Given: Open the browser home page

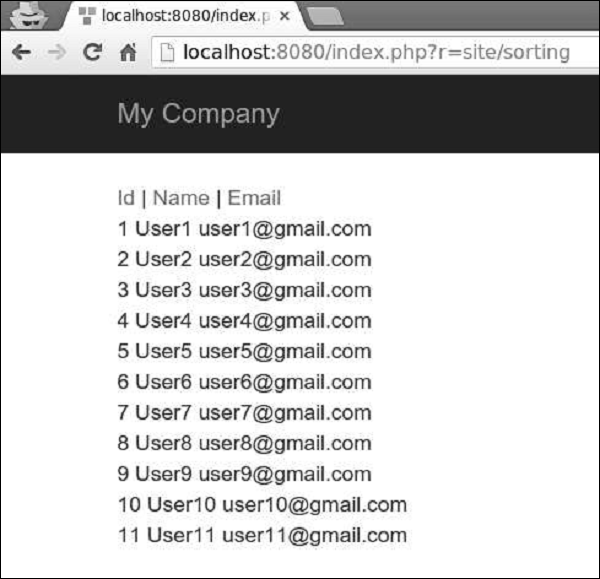Looking at the screenshot, I should (128, 53).
